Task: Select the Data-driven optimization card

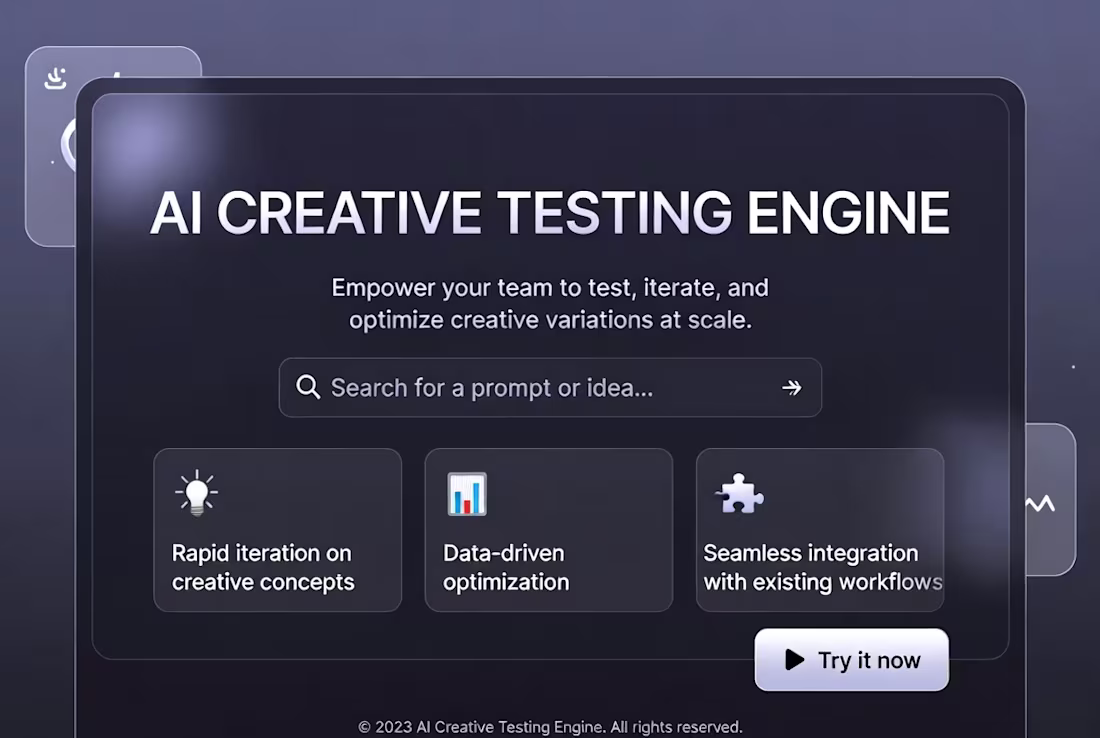Action: coord(548,530)
